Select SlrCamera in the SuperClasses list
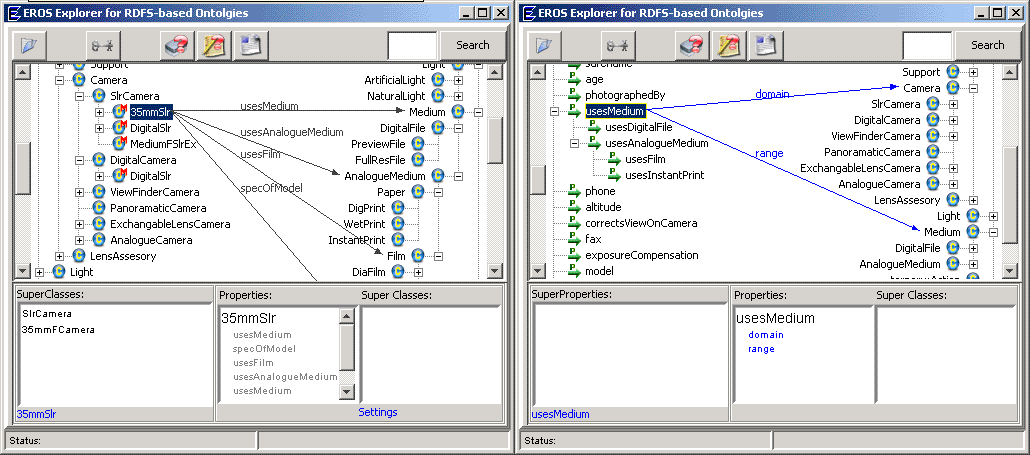 tap(46, 314)
